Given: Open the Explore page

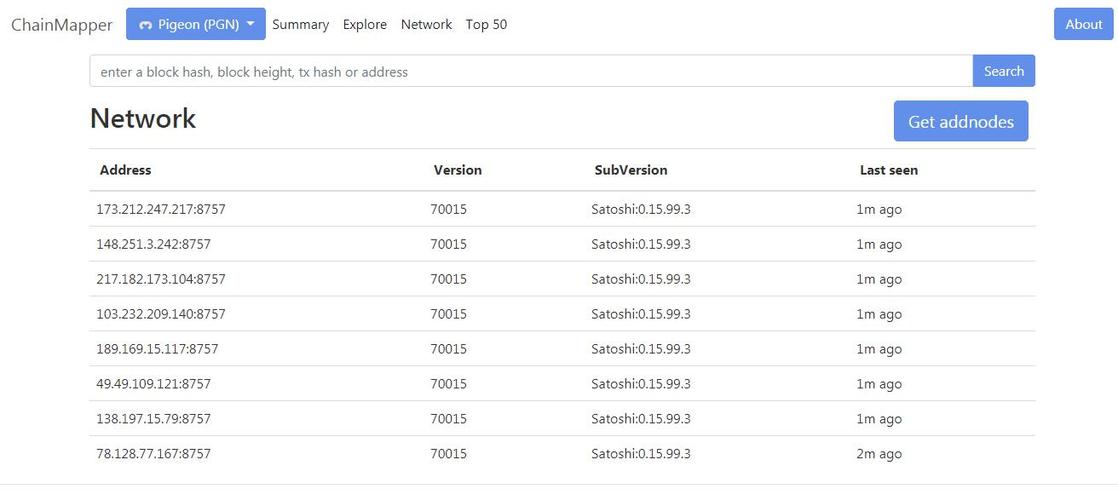Looking at the screenshot, I should tap(365, 24).
